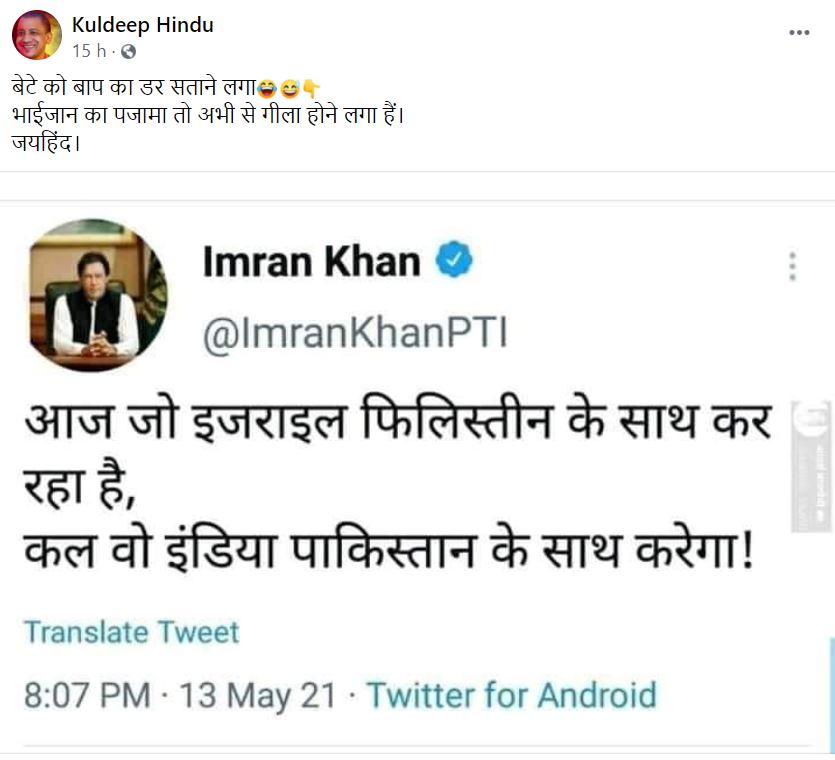Click Kuldeep Hindu's profile picture
The height and width of the screenshot is (760, 835).
(x=37, y=36)
